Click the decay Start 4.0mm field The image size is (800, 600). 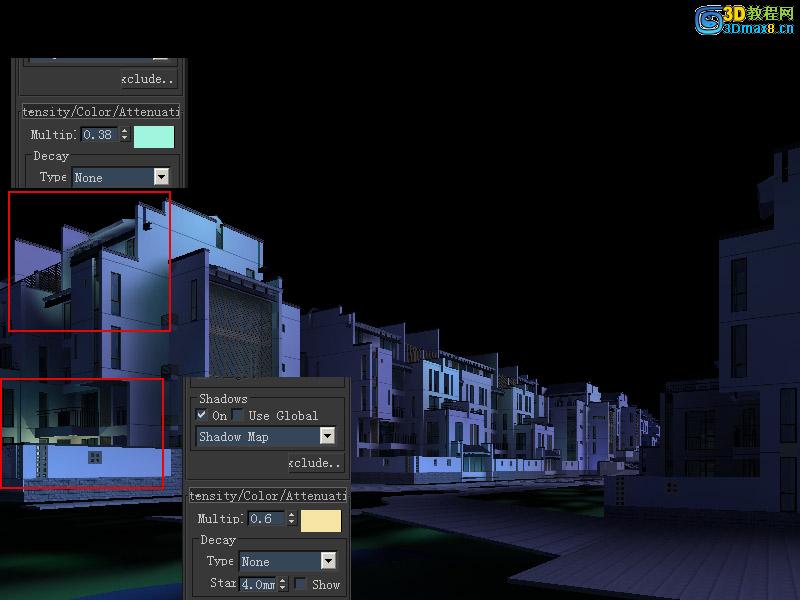258,584
